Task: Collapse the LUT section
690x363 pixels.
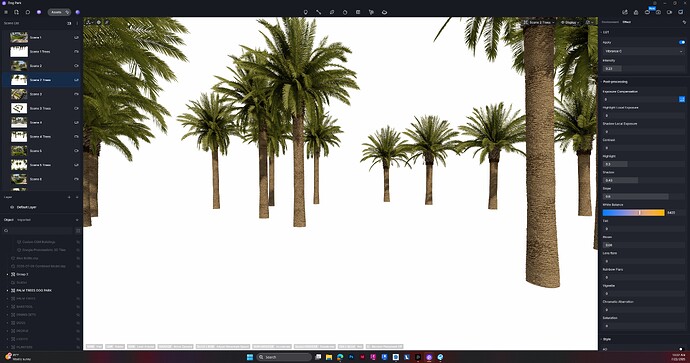Action: (601, 32)
